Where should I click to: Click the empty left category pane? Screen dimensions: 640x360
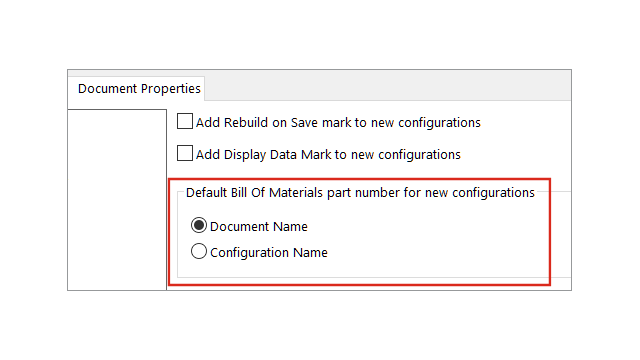point(117,200)
